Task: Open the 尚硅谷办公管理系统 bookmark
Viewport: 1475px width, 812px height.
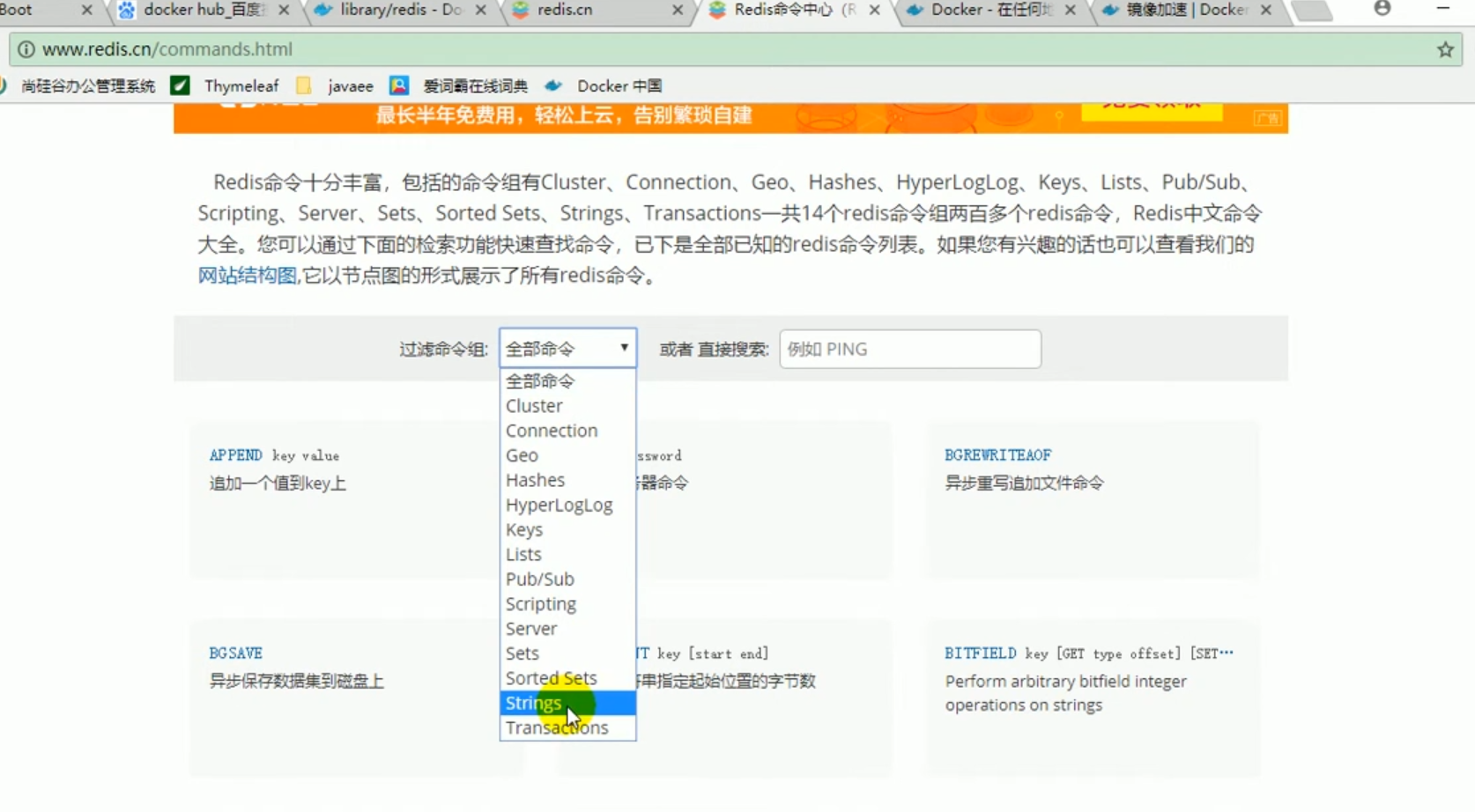Action: pyautogui.click(x=88, y=85)
